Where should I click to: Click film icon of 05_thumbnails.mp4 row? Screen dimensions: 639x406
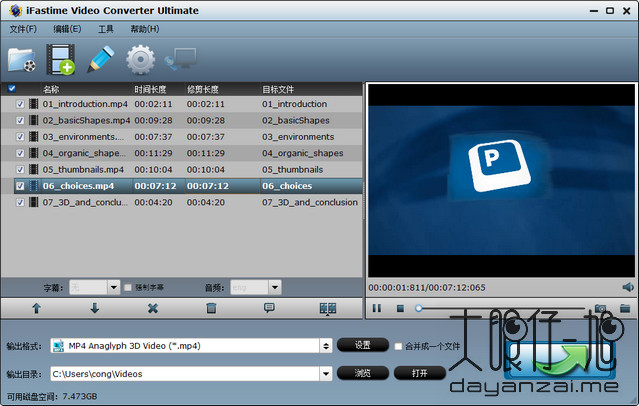[x=34, y=169]
